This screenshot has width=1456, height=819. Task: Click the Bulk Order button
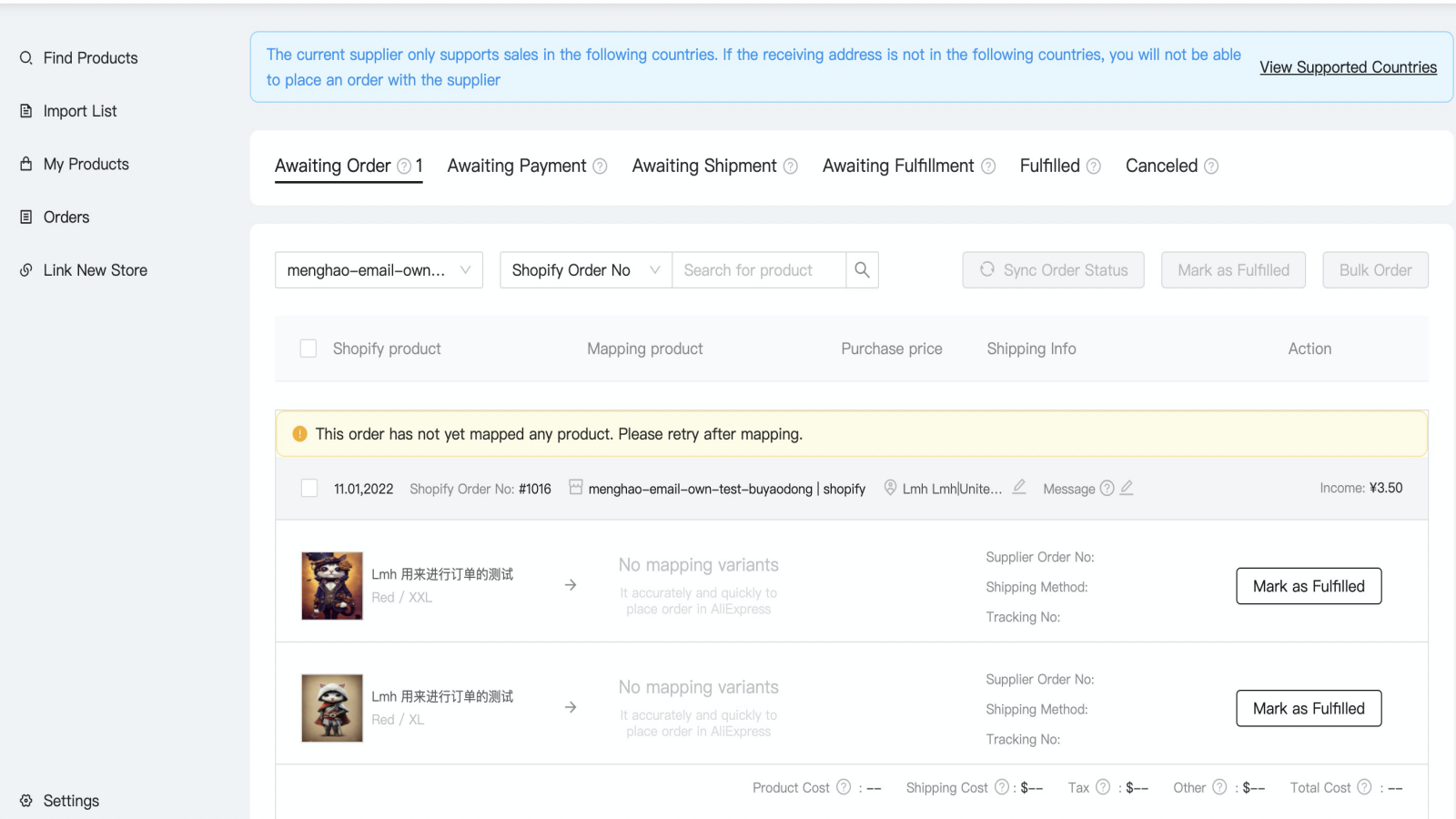tap(1374, 269)
